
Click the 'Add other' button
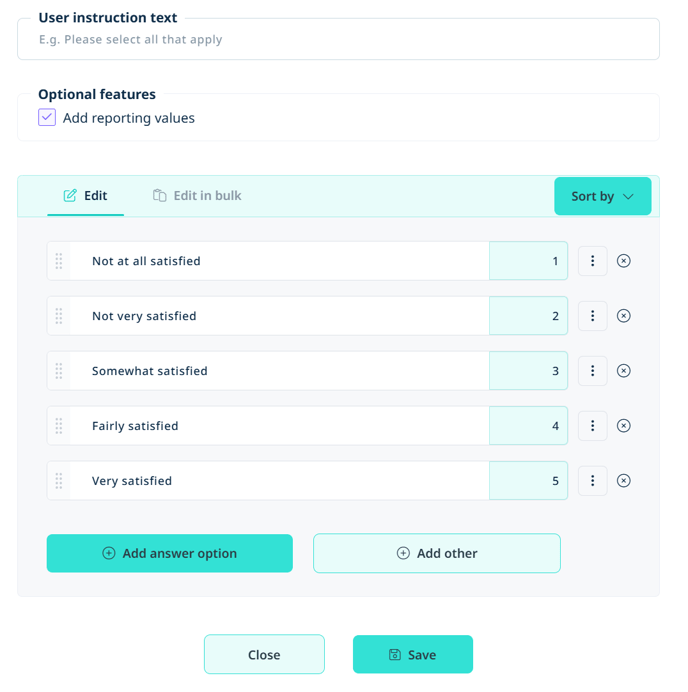pos(437,553)
